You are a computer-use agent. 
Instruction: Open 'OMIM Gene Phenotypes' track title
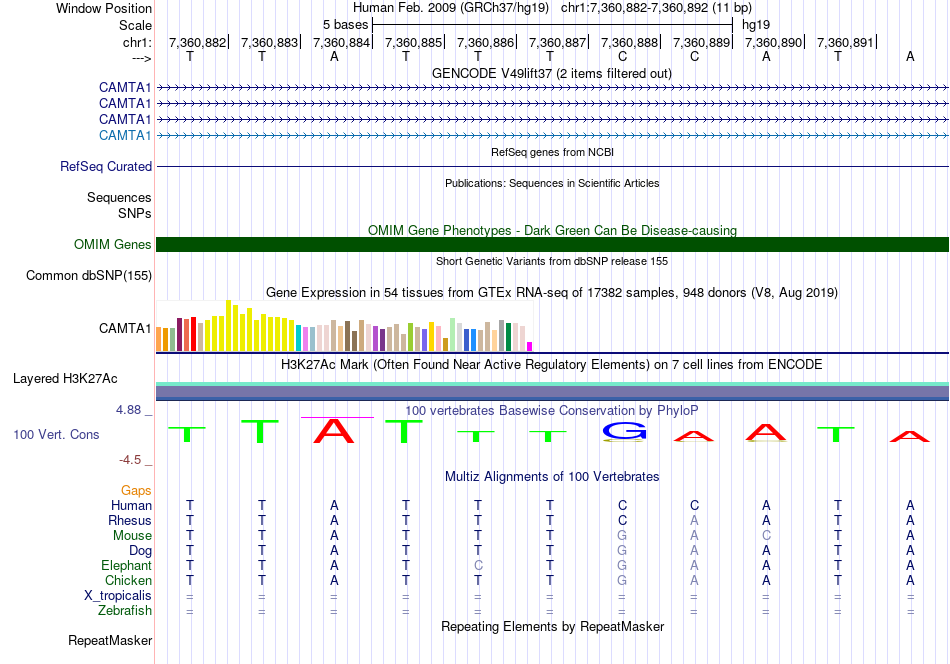(552, 230)
